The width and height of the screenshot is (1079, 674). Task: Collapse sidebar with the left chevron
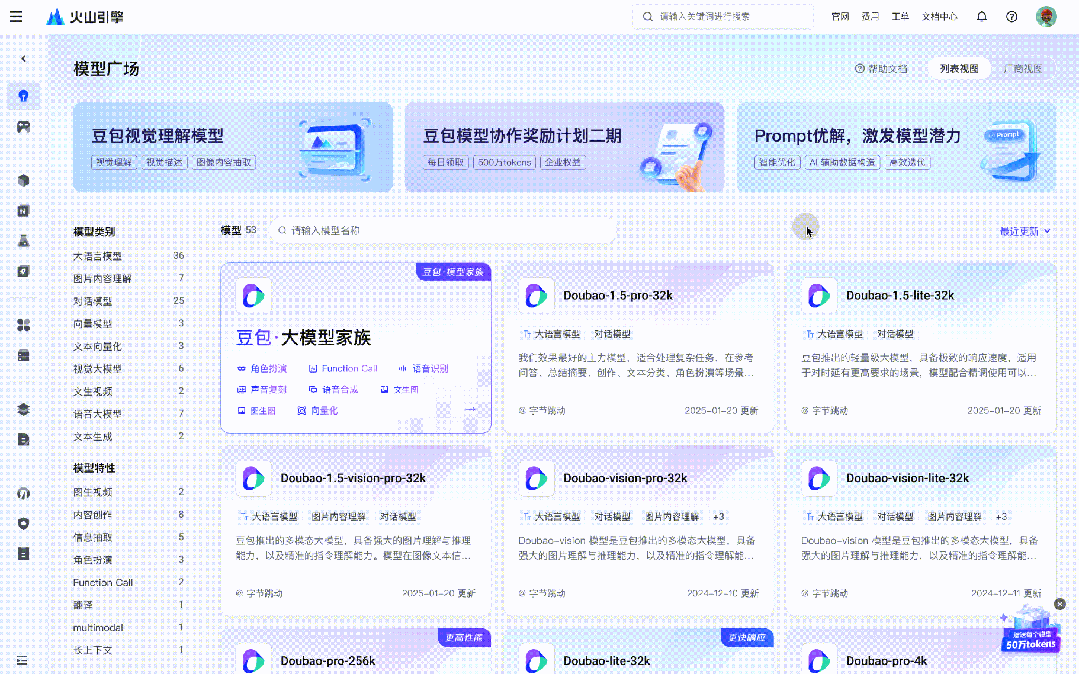point(23,59)
